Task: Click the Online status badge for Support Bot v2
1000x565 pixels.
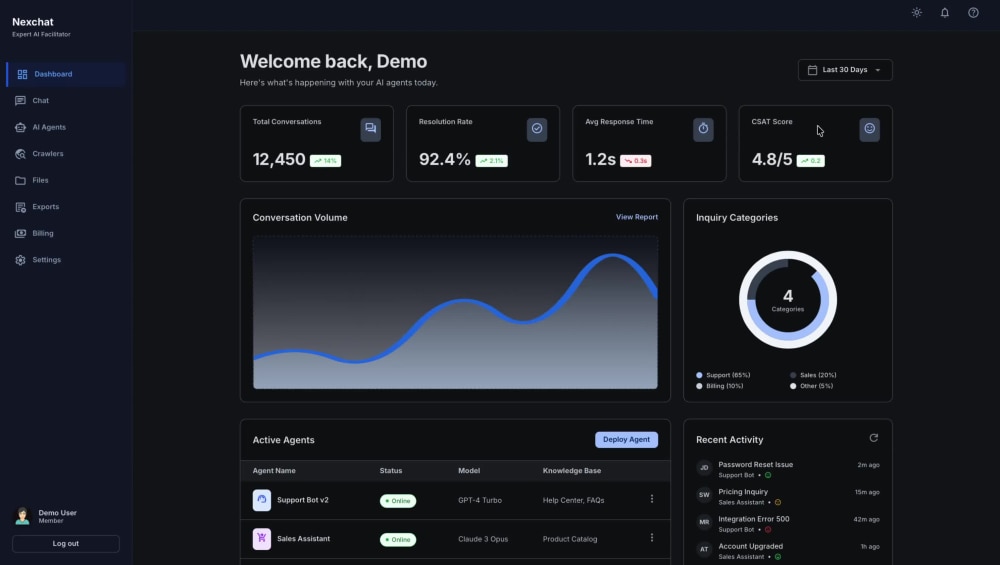Action: pyautogui.click(x=398, y=501)
